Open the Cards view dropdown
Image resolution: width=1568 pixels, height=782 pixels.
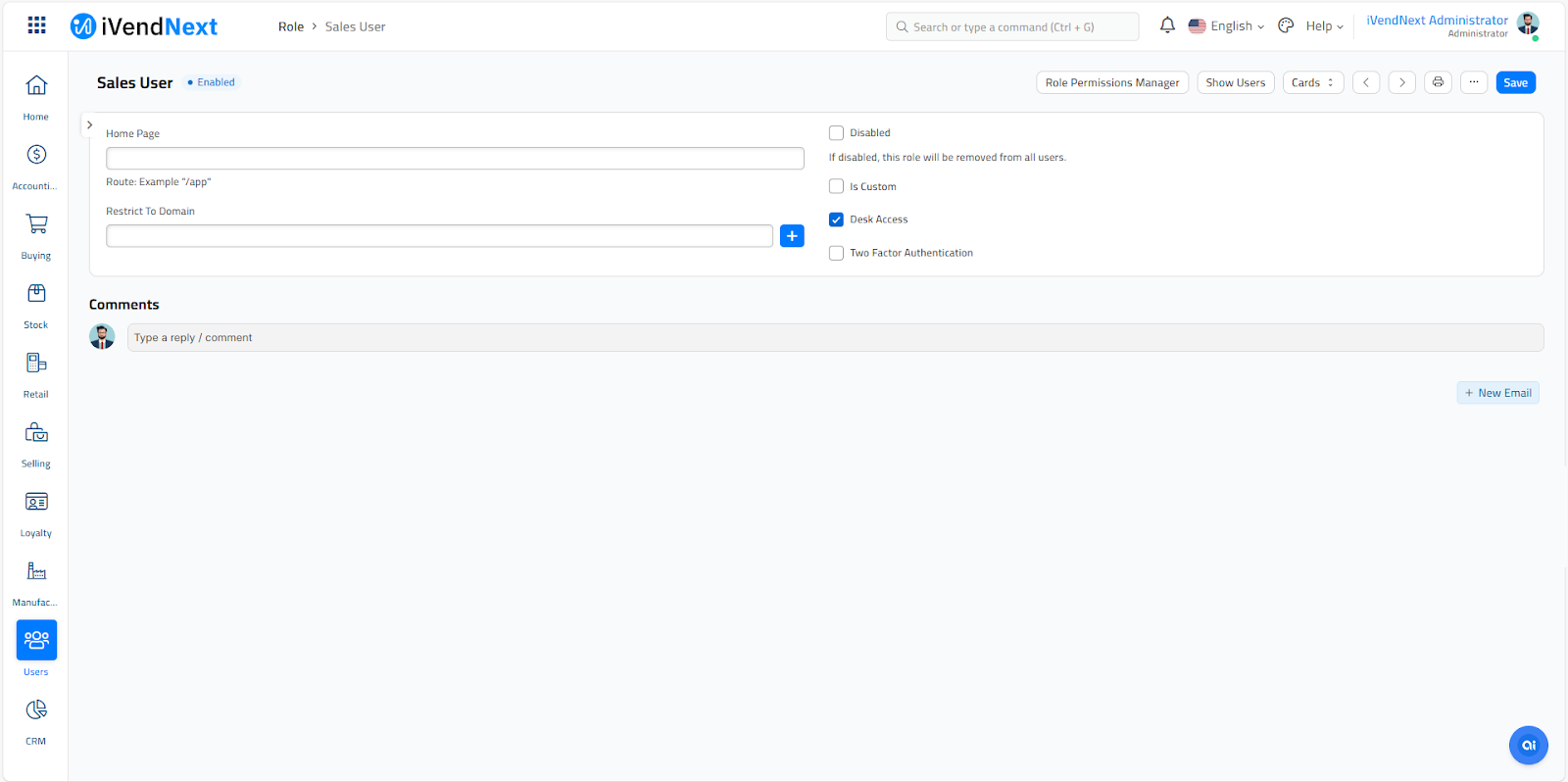click(1312, 82)
